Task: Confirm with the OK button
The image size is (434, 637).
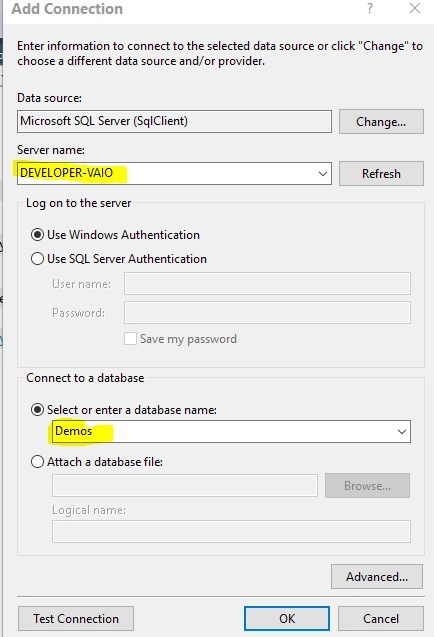Action: coord(287,619)
